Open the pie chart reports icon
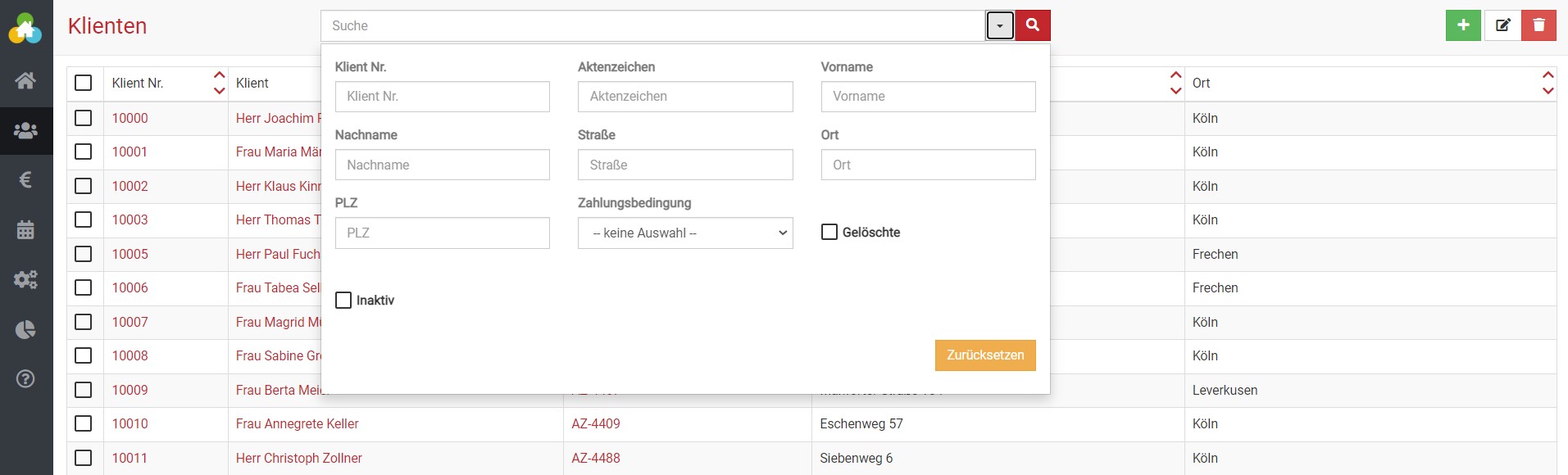The image size is (1568, 475). [x=25, y=329]
